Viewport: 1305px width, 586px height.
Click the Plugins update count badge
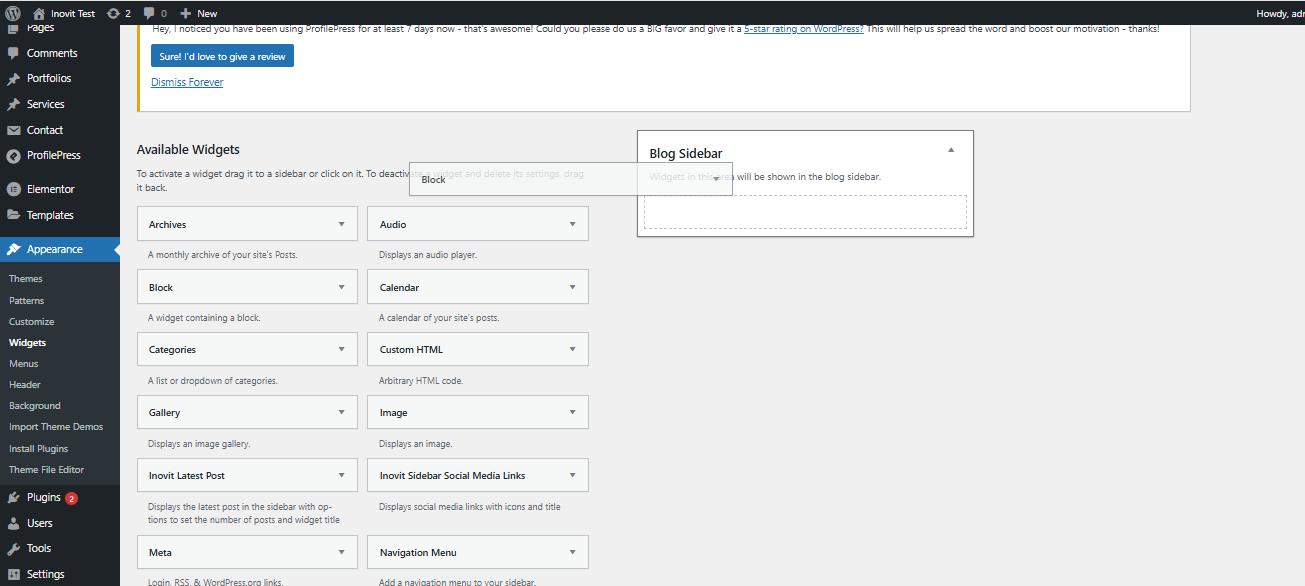[72, 498]
